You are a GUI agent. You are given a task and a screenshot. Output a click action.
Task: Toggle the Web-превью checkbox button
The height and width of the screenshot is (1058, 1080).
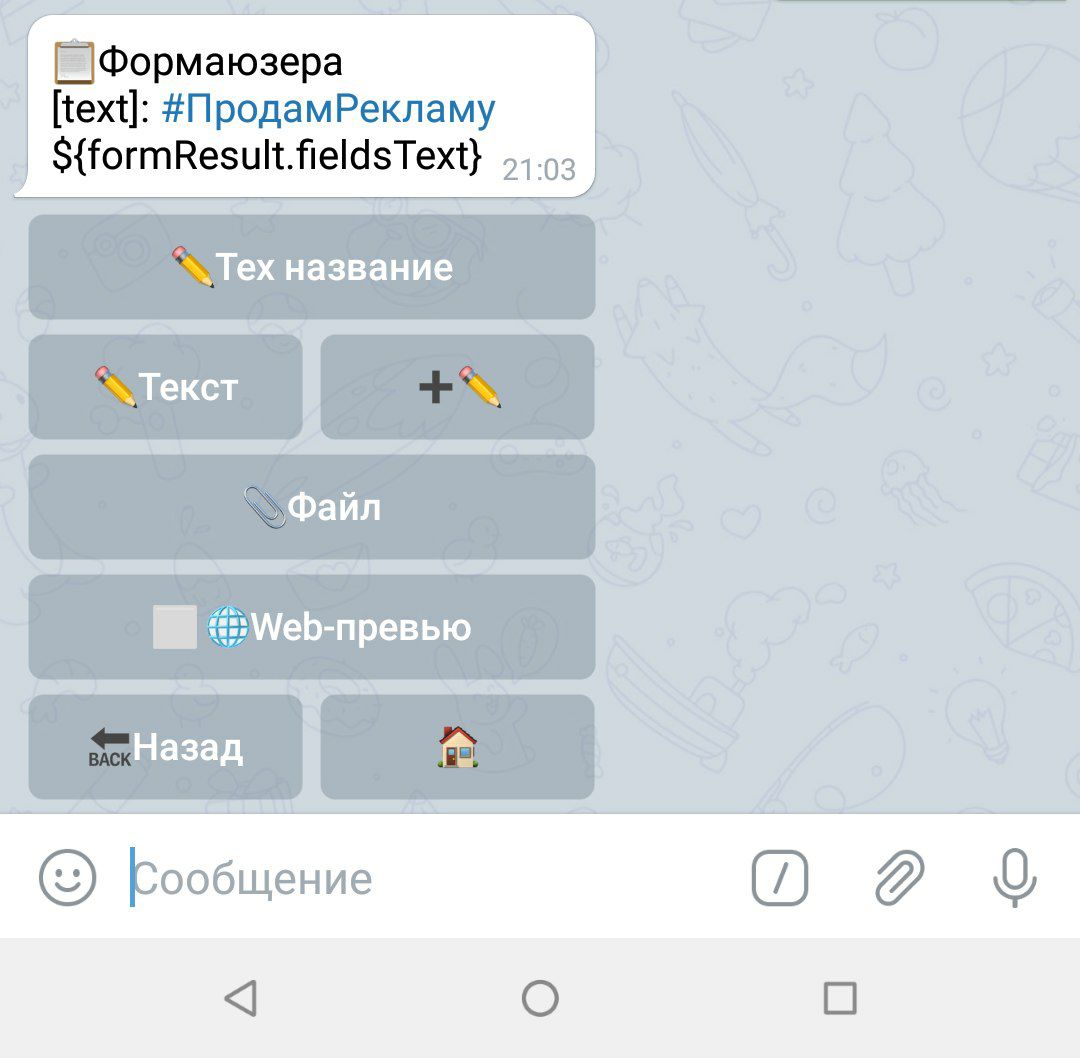(312, 627)
